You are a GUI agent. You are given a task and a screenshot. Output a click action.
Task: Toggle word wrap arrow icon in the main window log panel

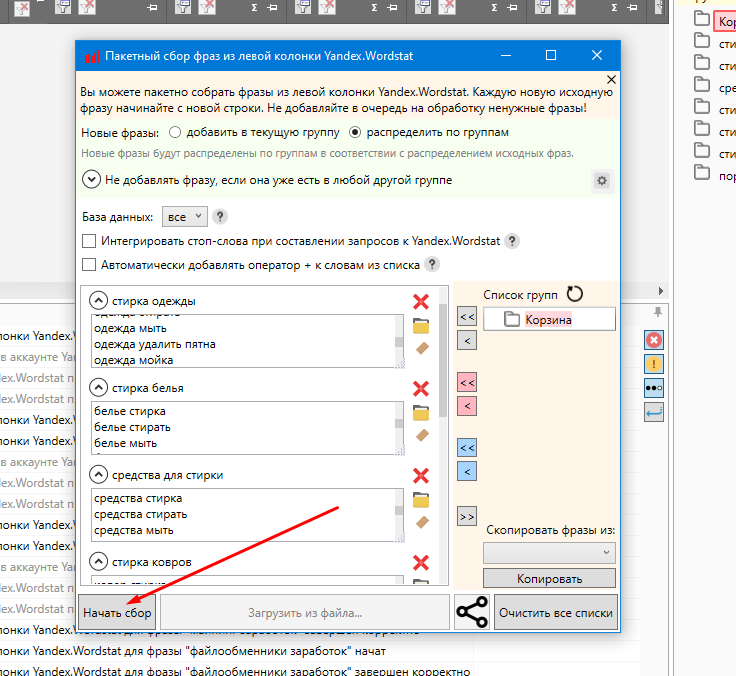(654, 412)
